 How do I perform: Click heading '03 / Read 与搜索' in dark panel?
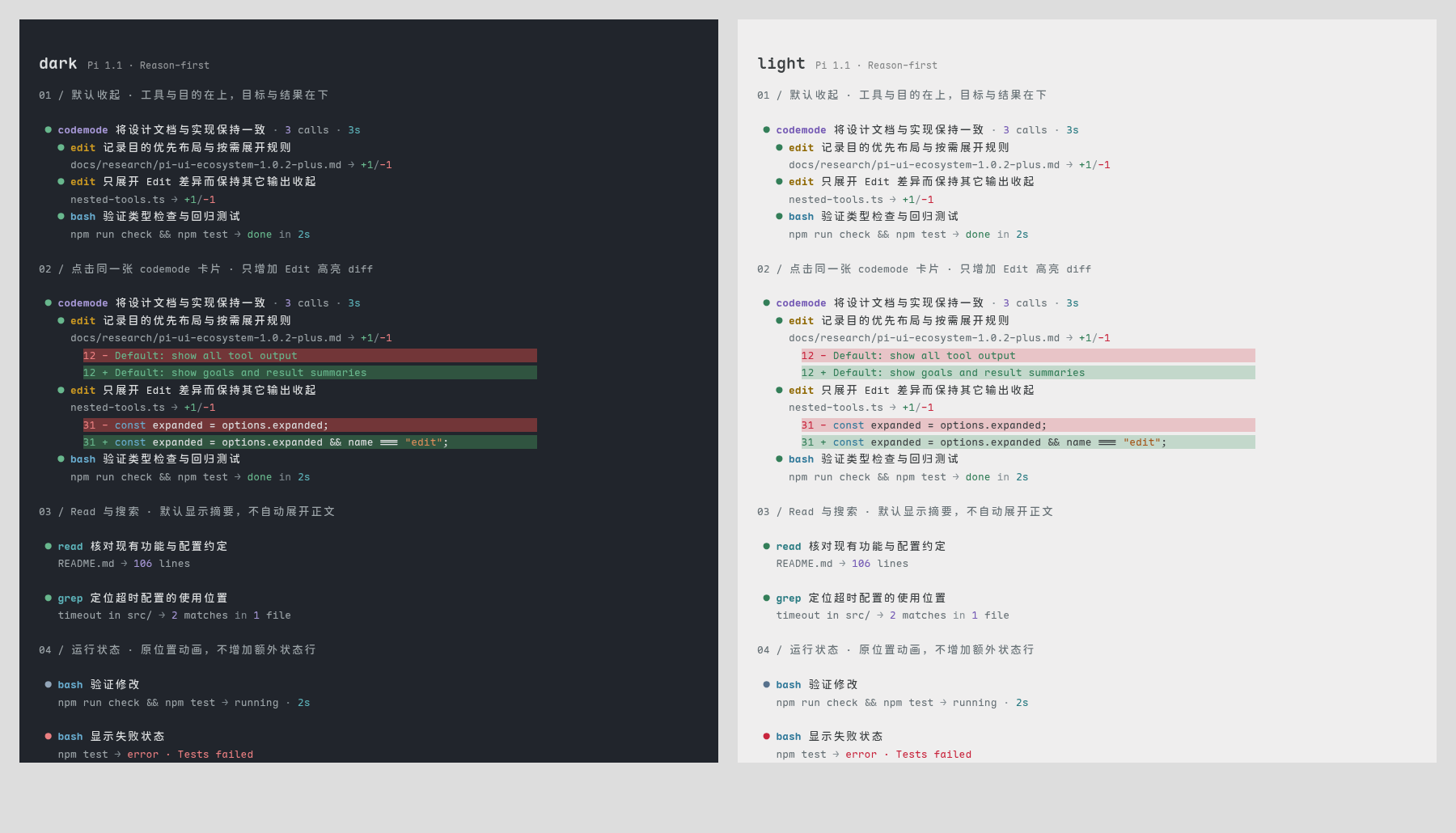pos(187,511)
